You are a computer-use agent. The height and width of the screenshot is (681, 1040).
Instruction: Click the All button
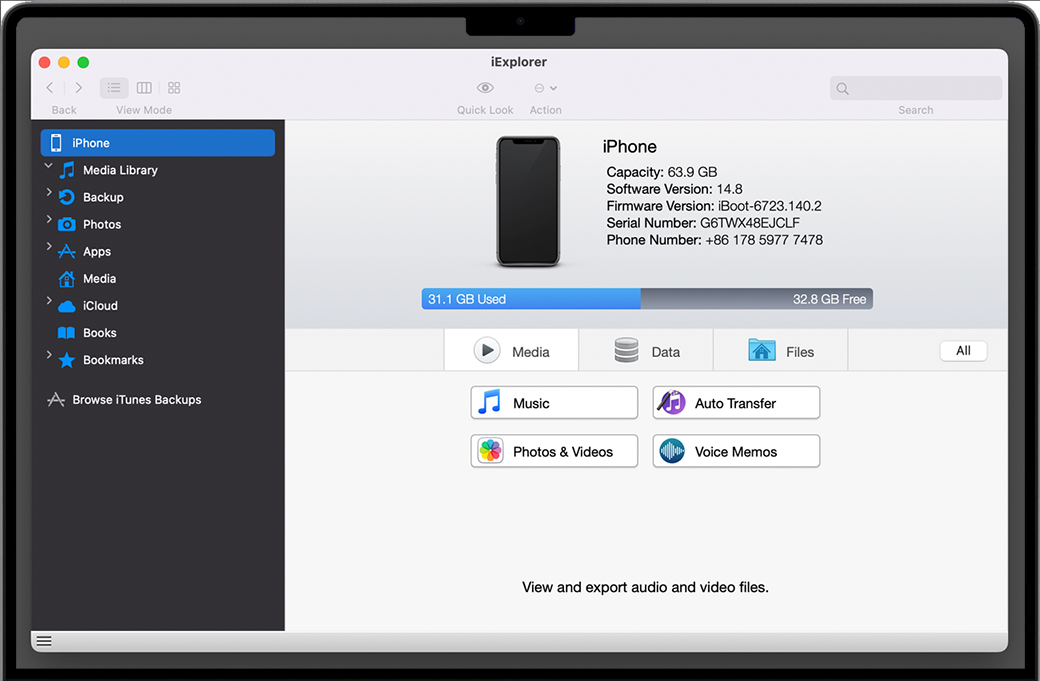(963, 351)
